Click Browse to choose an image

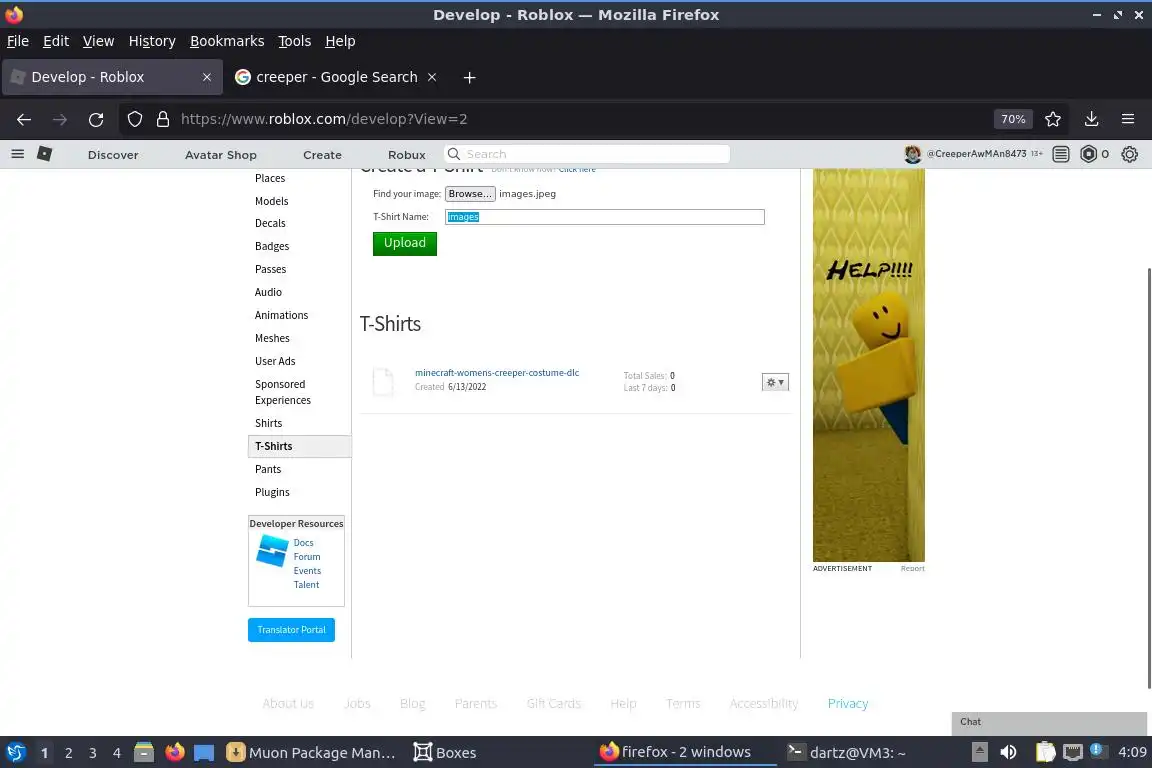click(470, 194)
